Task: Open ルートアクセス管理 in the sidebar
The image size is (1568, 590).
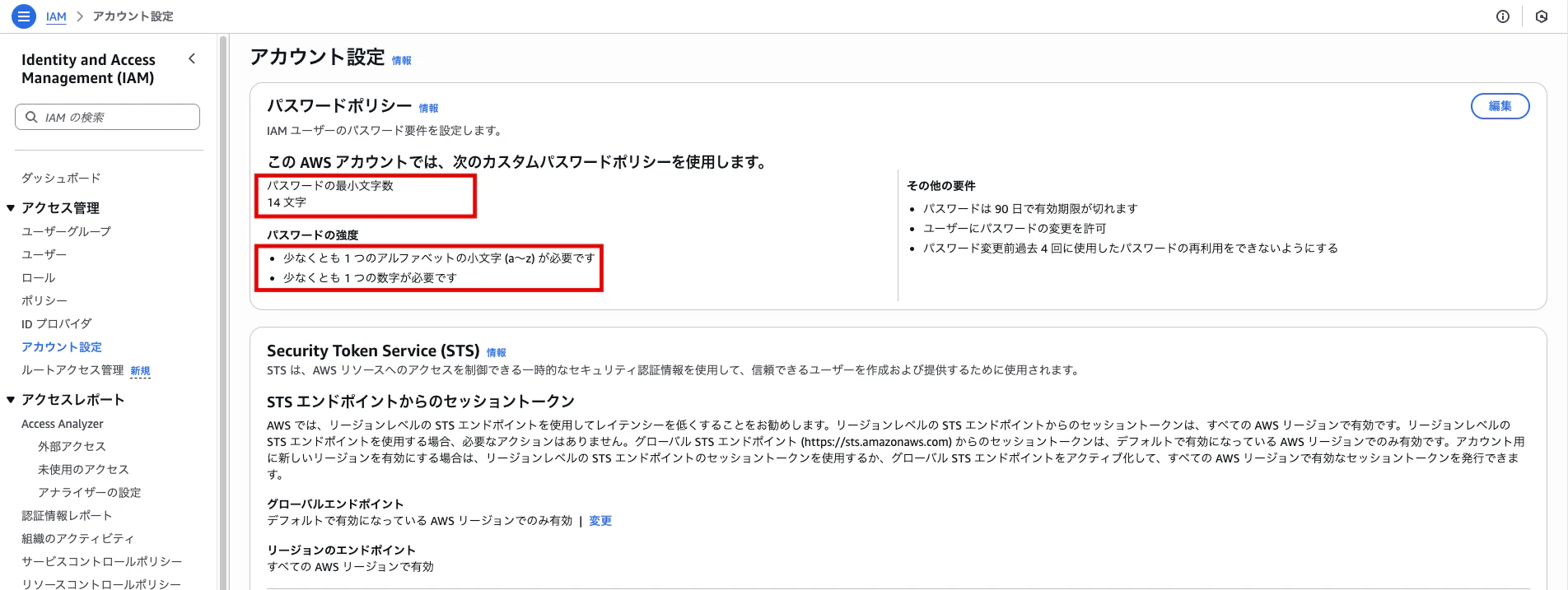Action: [72, 369]
